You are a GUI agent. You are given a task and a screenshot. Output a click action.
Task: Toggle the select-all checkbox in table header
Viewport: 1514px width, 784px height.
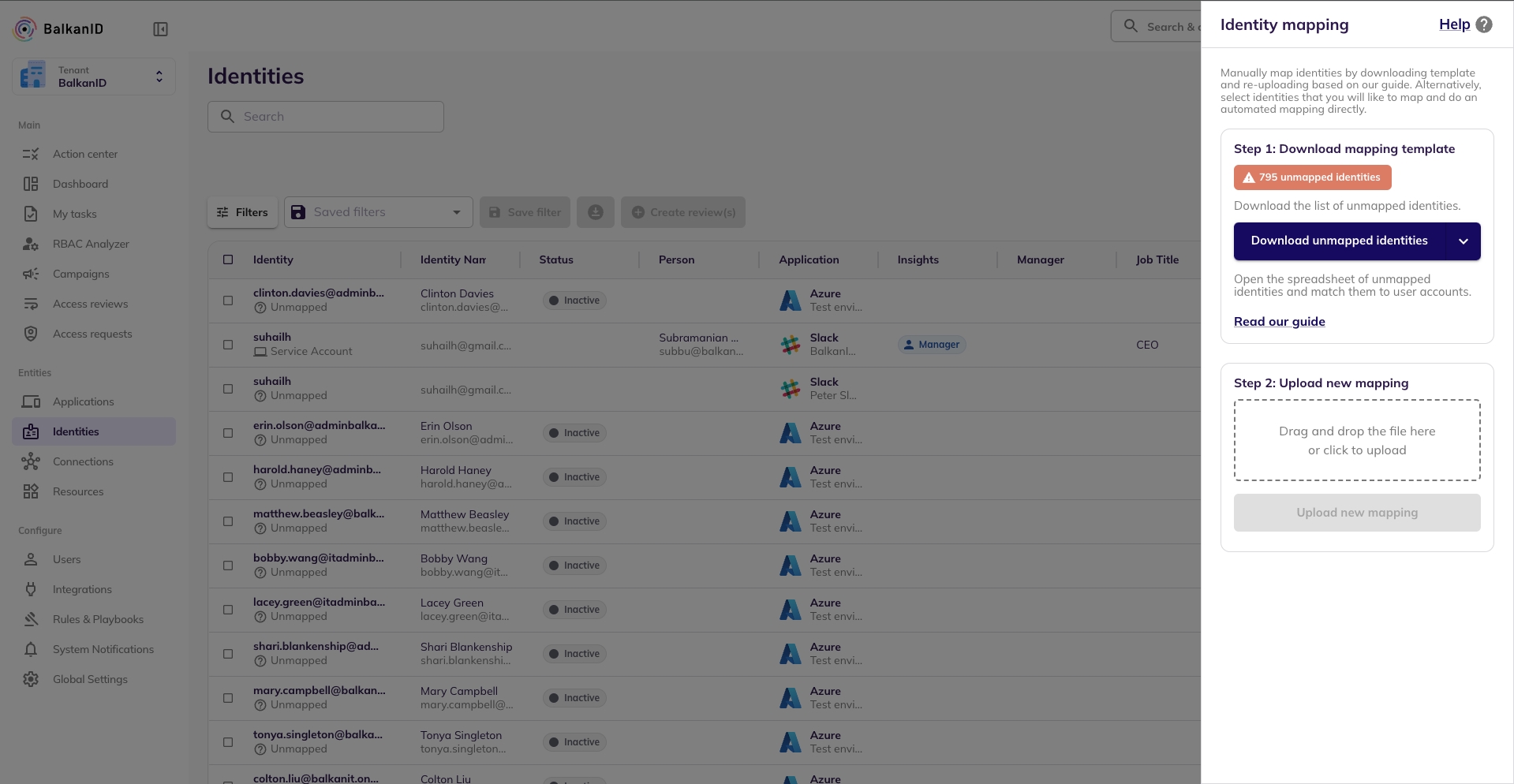click(228, 259)
